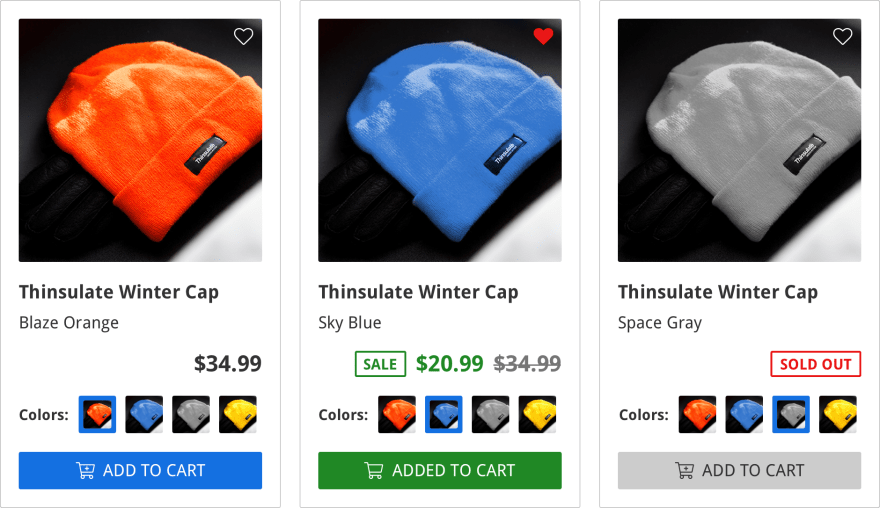Choose gray swatch on the Blaze Orange card
This screenshot has height=508, width=880.
pos(191,414)
